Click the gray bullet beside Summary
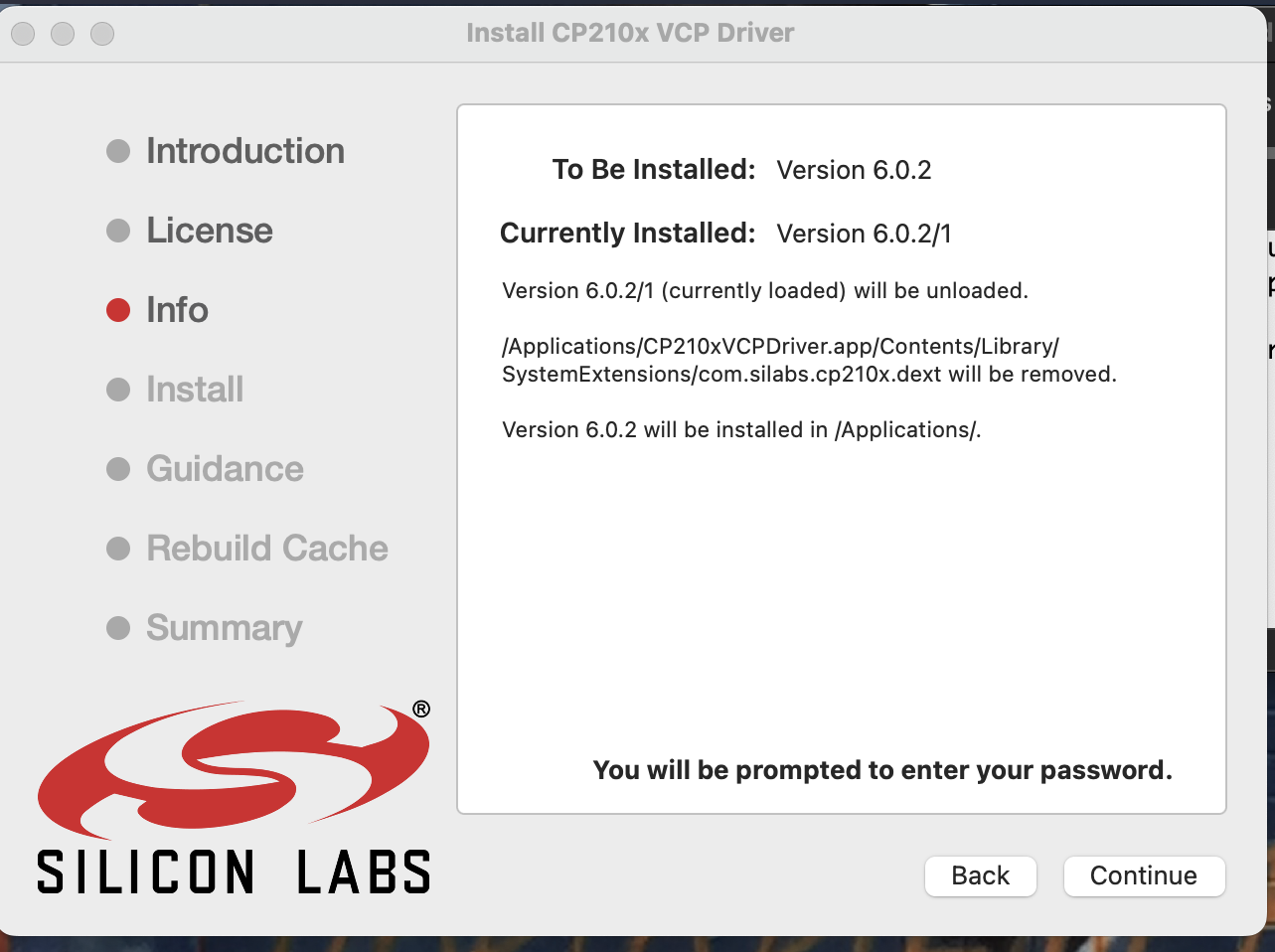The image size is (1275, 952). click(x=118, y=628)
